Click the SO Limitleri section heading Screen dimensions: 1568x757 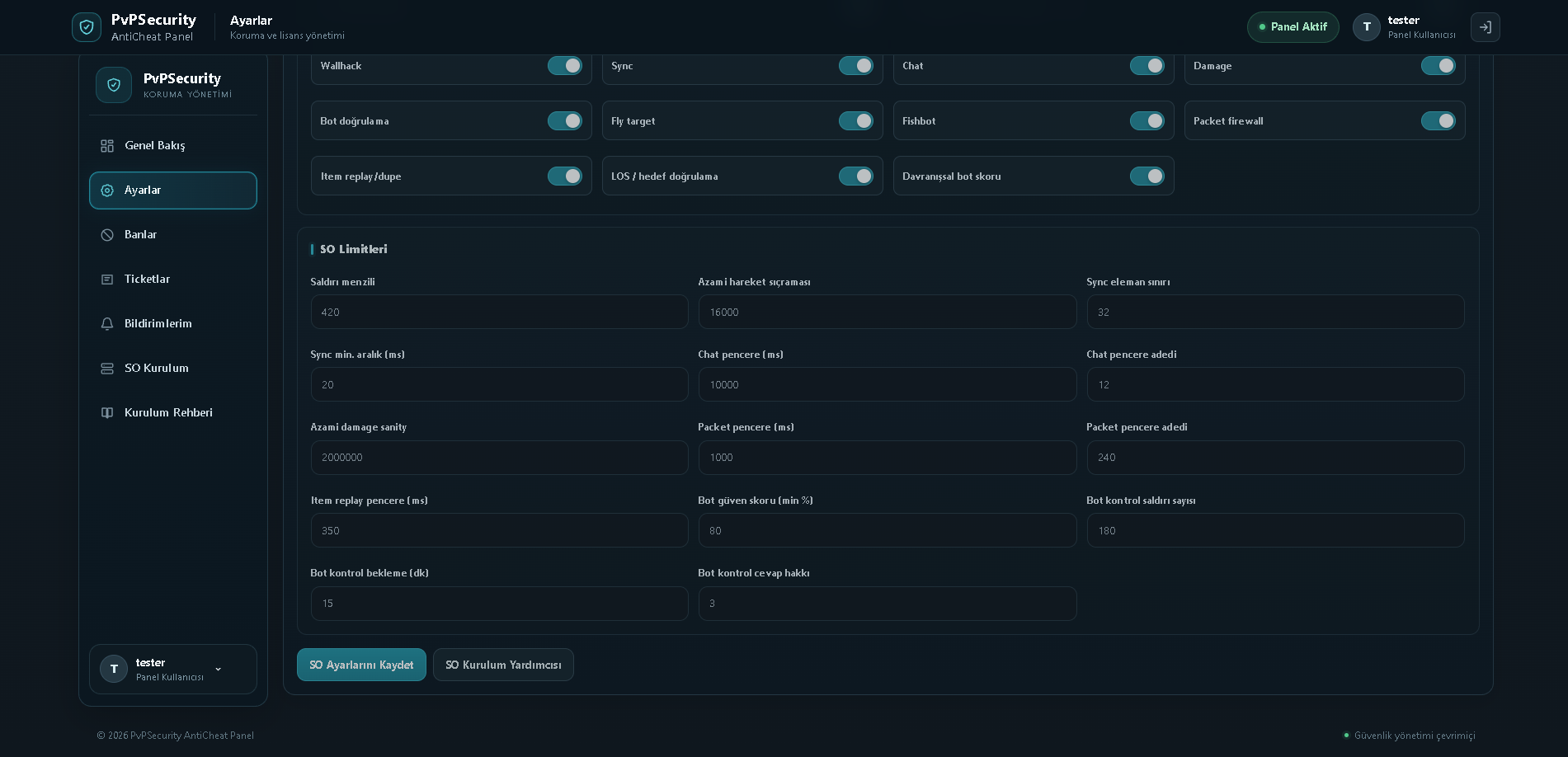pyautogui.click(x=353, y=249)
